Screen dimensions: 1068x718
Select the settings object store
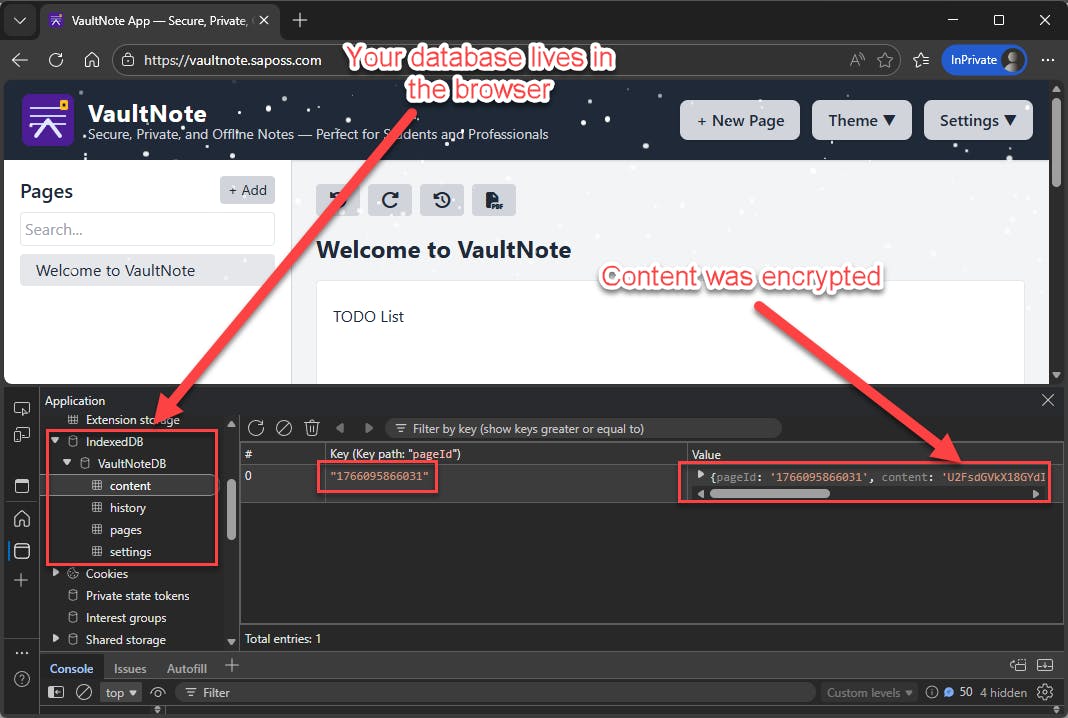[131, 551]
